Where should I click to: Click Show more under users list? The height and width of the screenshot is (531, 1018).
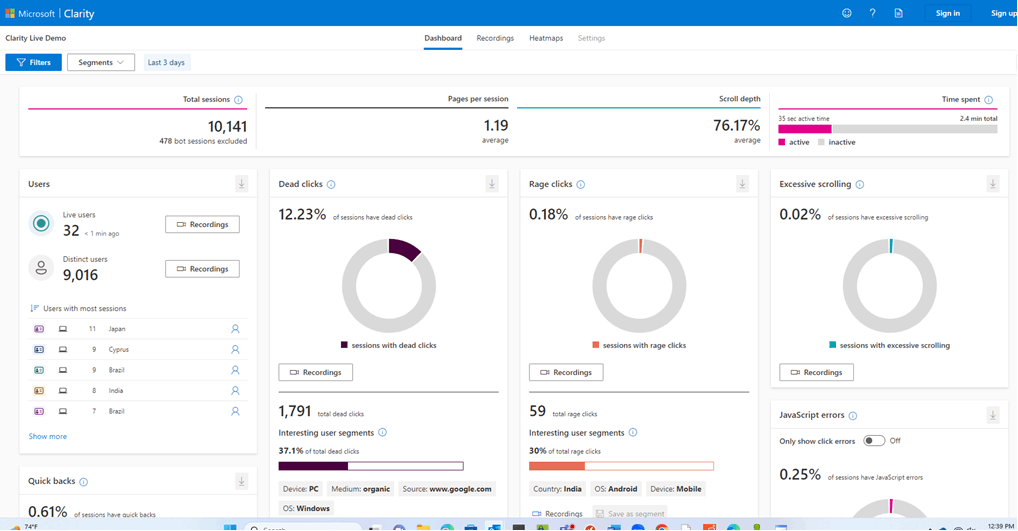tap(47, 436)
